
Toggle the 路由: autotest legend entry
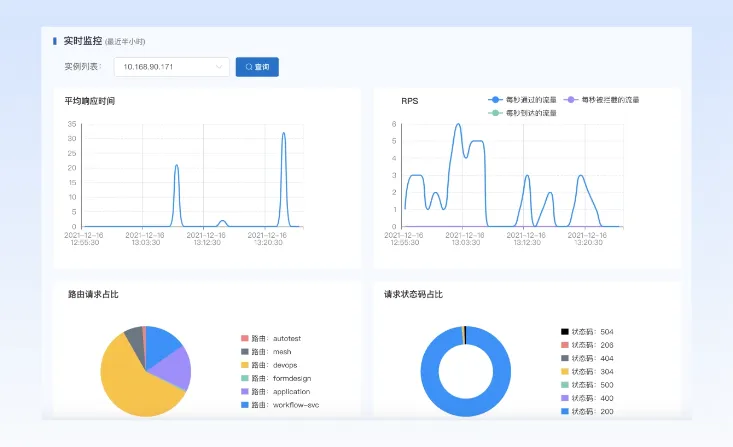271,338
